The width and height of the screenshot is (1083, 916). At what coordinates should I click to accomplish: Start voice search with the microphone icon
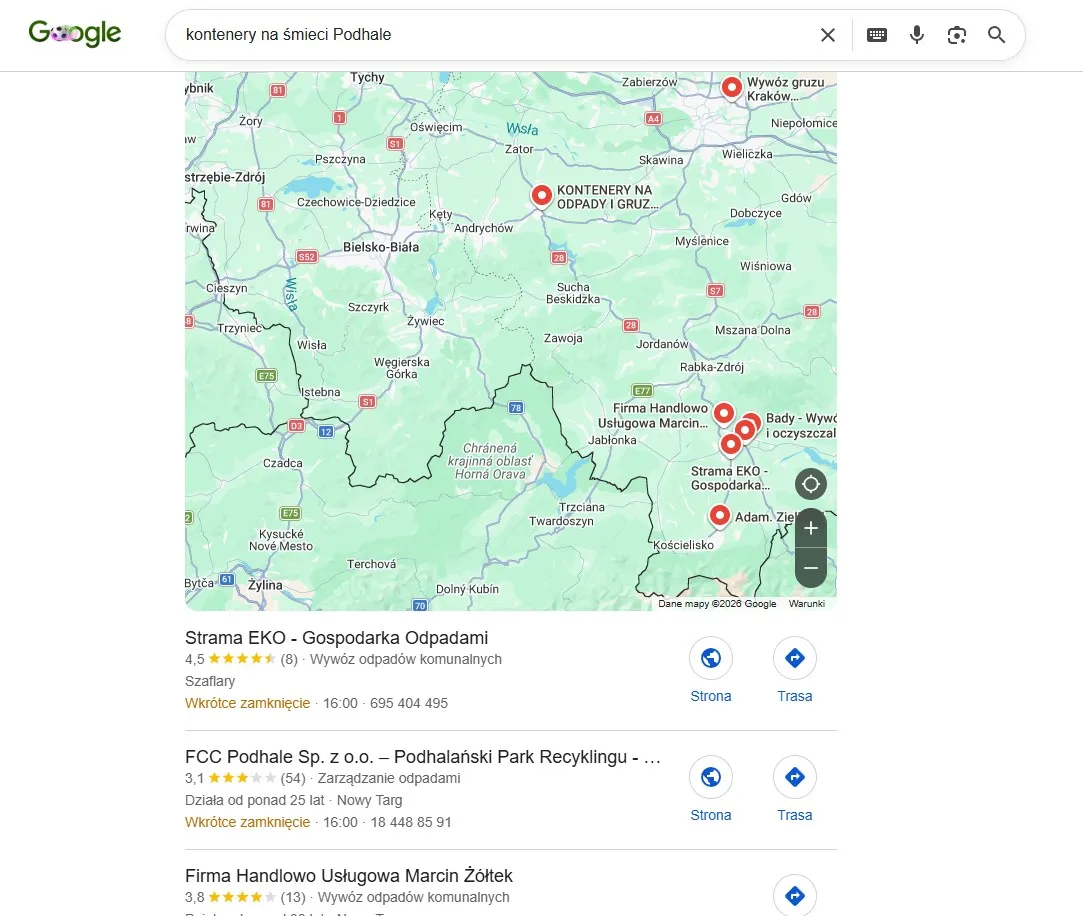(x=917, y=35)
